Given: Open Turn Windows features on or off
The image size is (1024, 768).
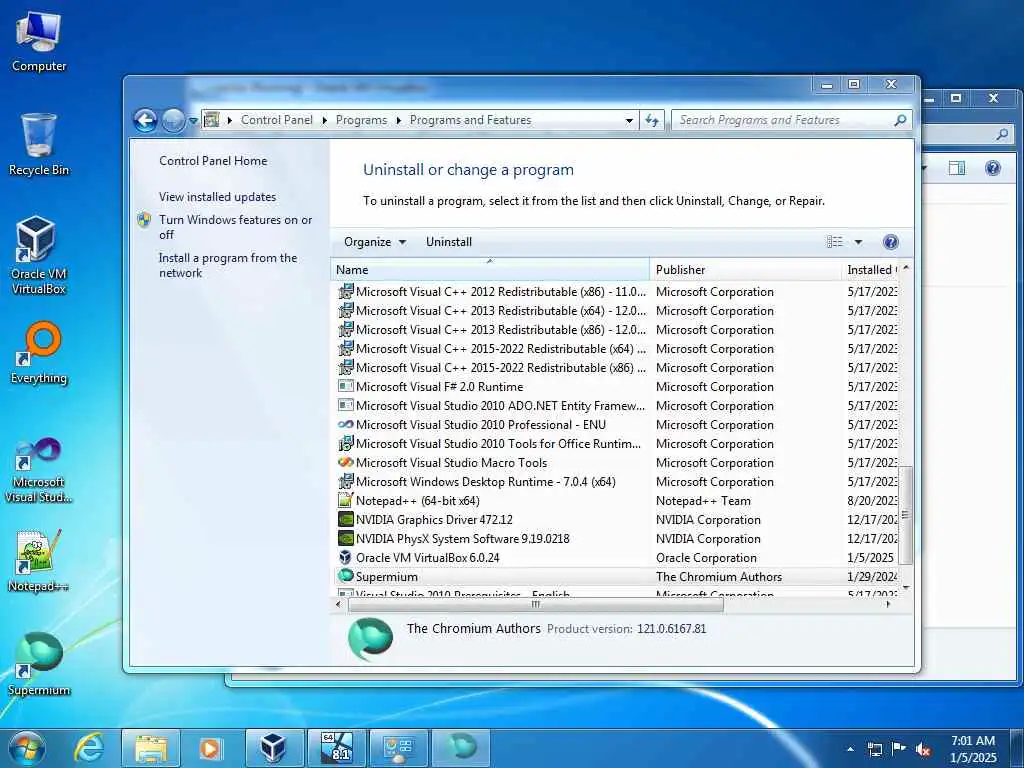Looking at the screenshot, I should (x=235, y=227).
